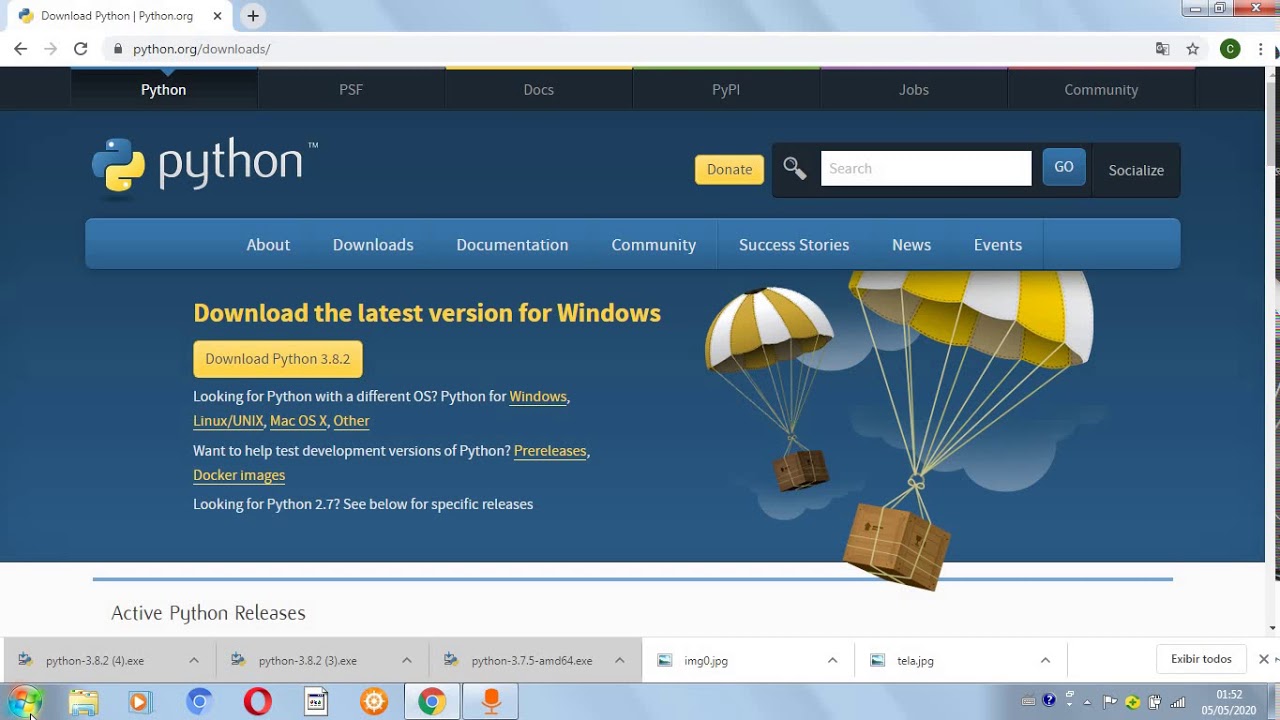Click the translate page icon in address bar

pos(1162,49)
